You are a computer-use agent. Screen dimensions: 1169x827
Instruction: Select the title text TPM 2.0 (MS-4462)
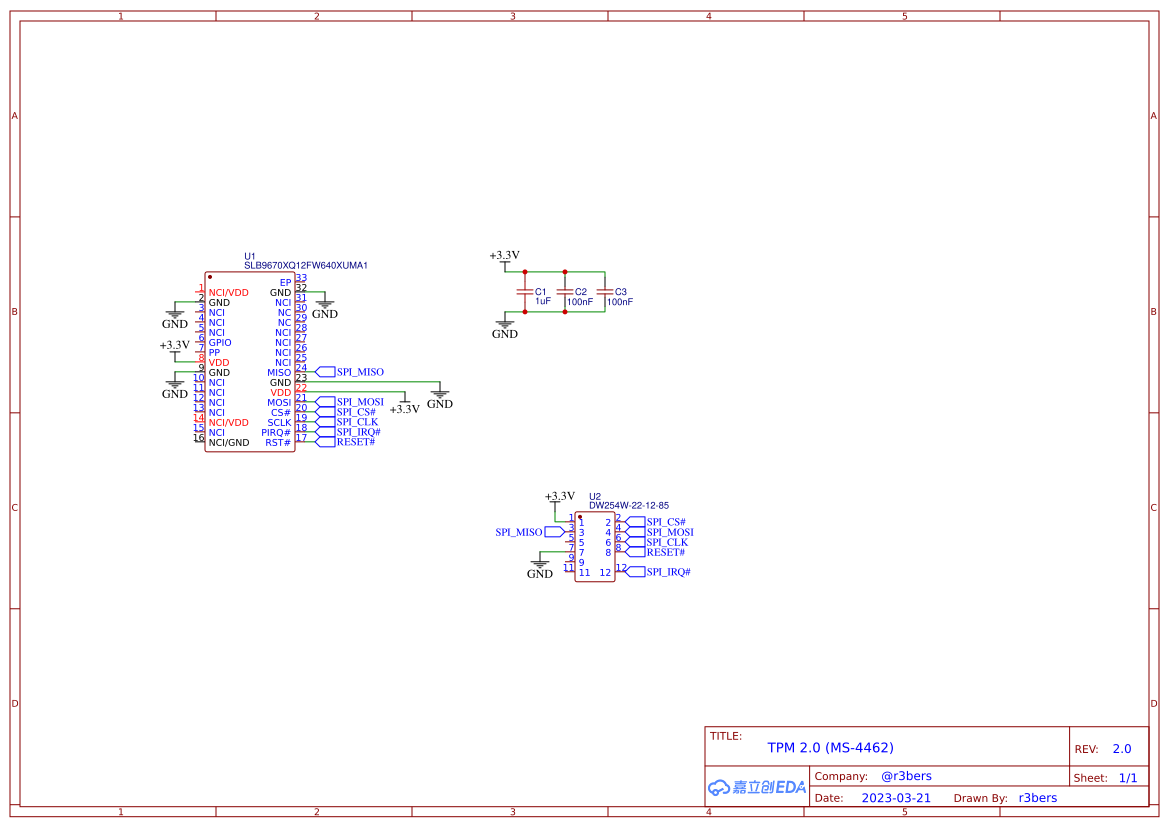(830, 747)
